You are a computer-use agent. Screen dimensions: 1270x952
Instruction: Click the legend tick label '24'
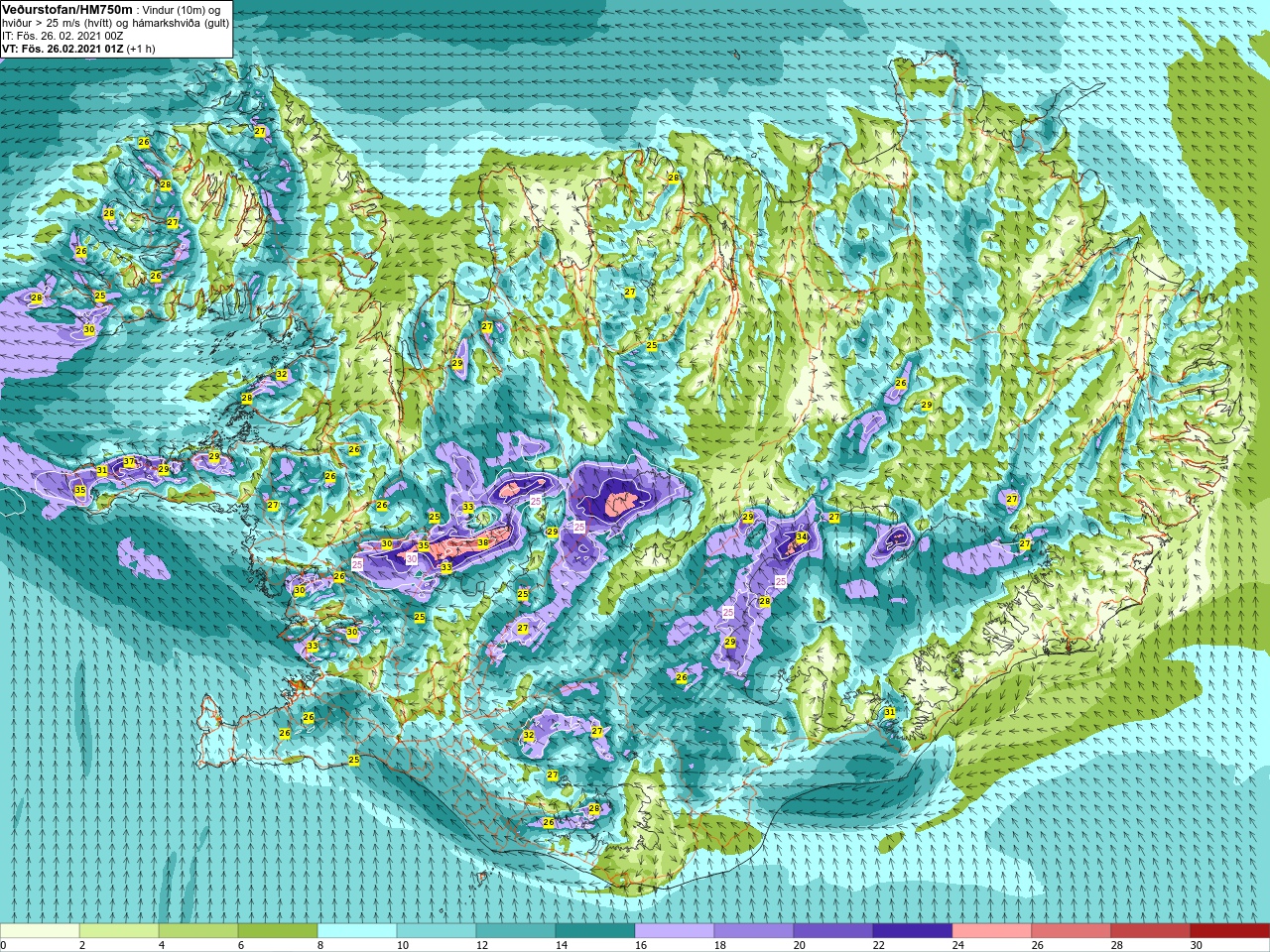[957, 945]
